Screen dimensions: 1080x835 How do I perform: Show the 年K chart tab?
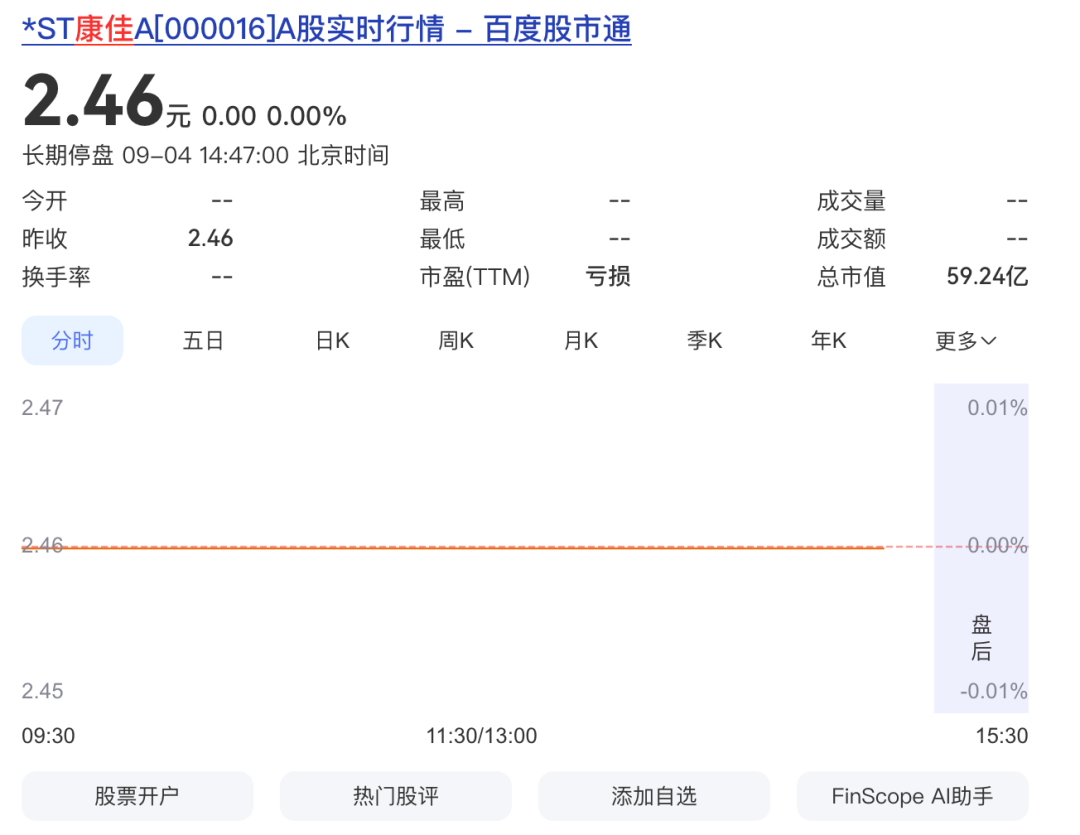pyautogui.click(x=829, y=340)
